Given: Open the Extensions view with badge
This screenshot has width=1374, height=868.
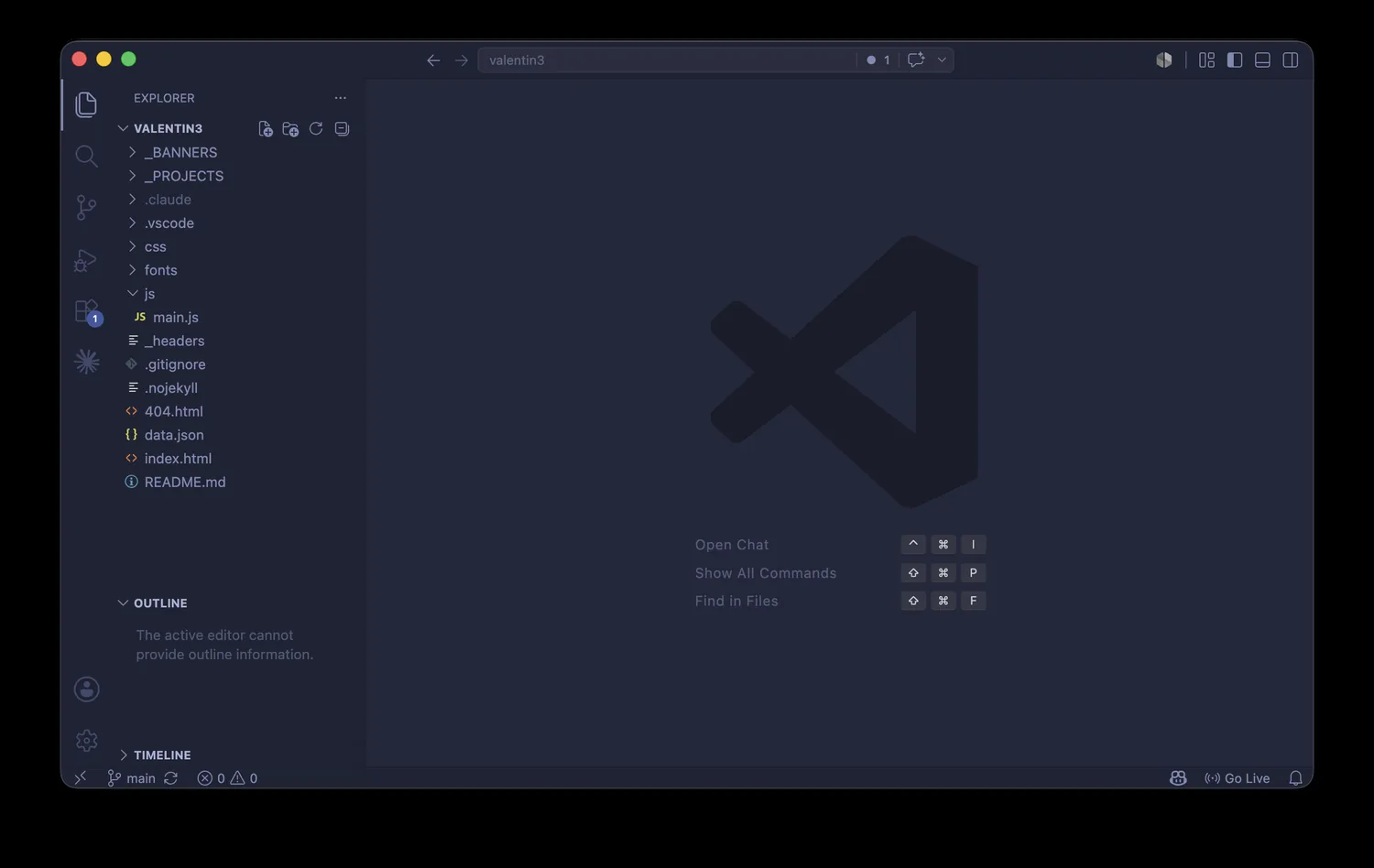Looking at the screenshot, I should click(x=87, y=311).
